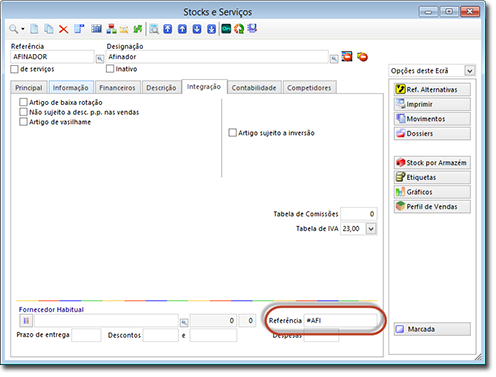The image size is (496, 377).
Task: Open 'Perfil de Vendas' button
Action: click(x=432, y=207)
